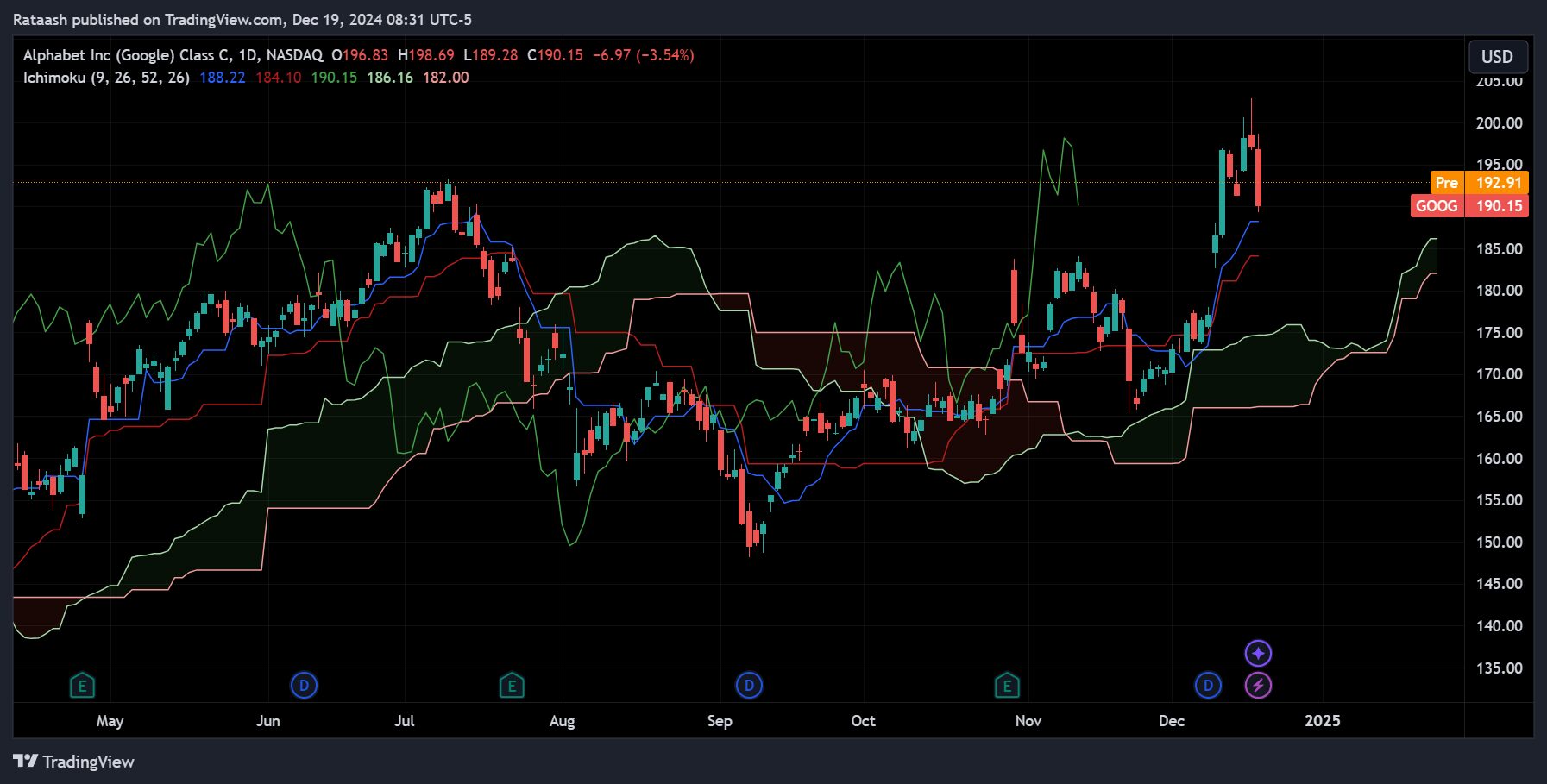Viewport: 1547px width, 784px height.
Task: Click the 175.00 price axis label
Action: tap(1500, 333)
